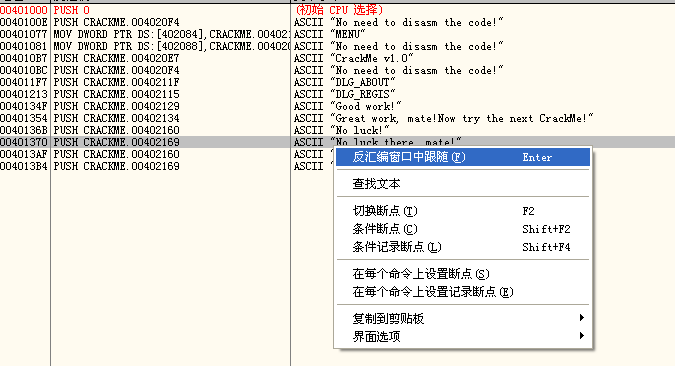Open 界面选项 submenu
Viewport: 675px width, 366px height.
[x=462, y=337]
